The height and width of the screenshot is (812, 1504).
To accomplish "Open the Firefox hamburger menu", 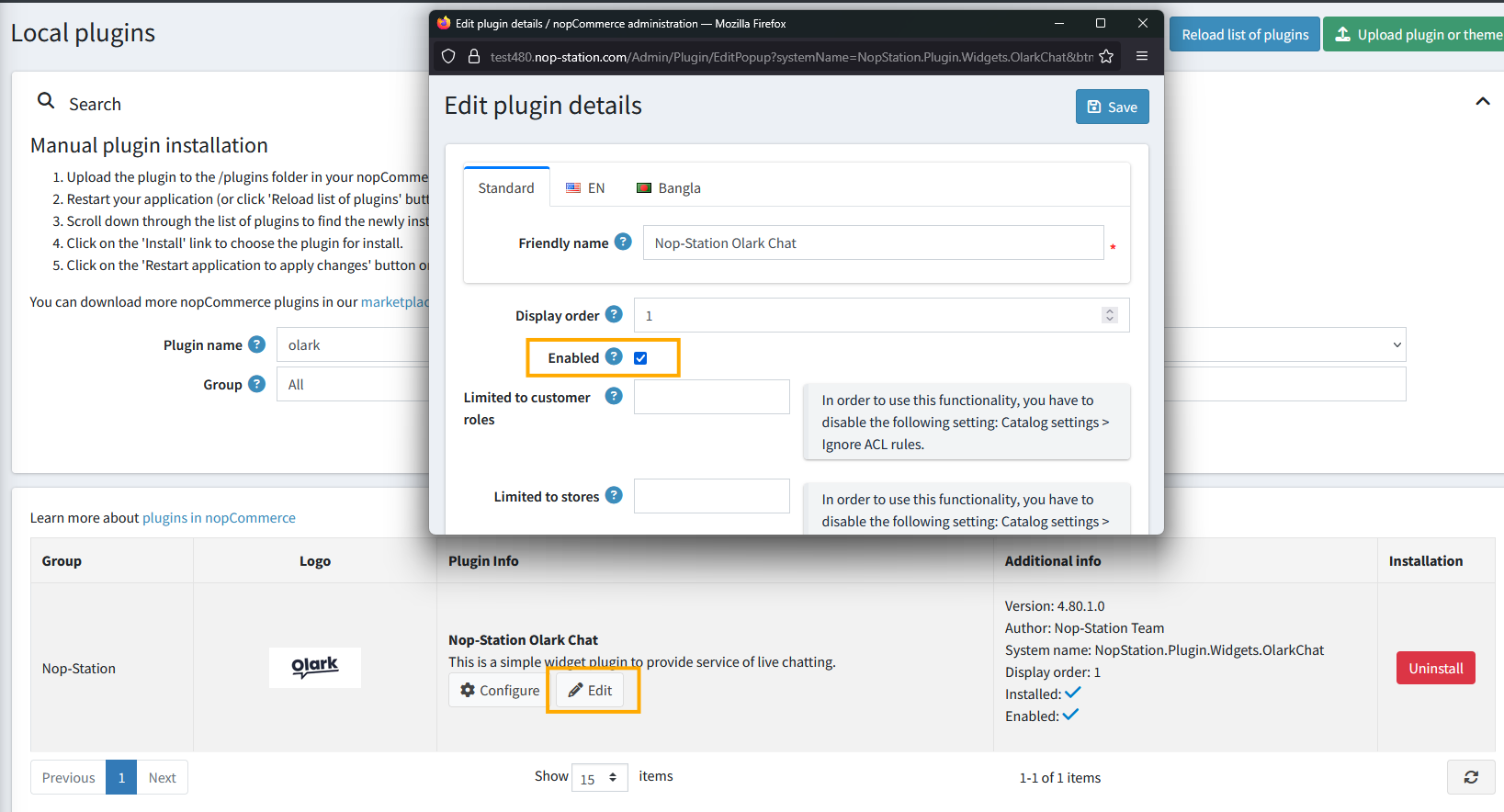I will click(x=1142, y=56).
